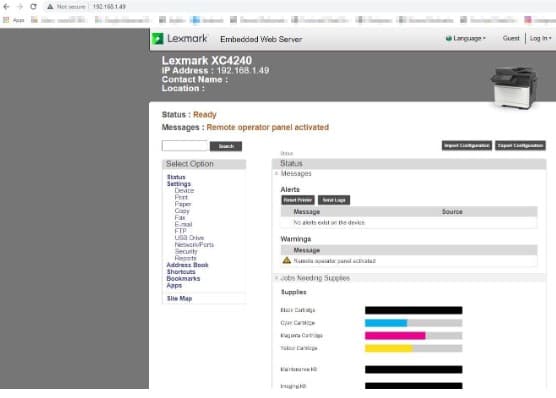Image resolution: width=556 pixels, height=398 pixels.
Task: Click Remote operator panel activated message at top
Action: 268,127
